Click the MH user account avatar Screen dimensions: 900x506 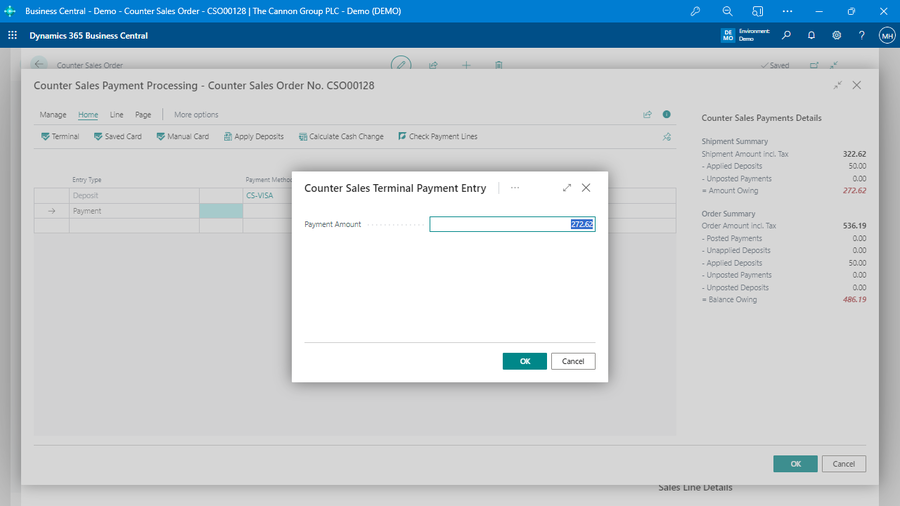click(886, 35)
